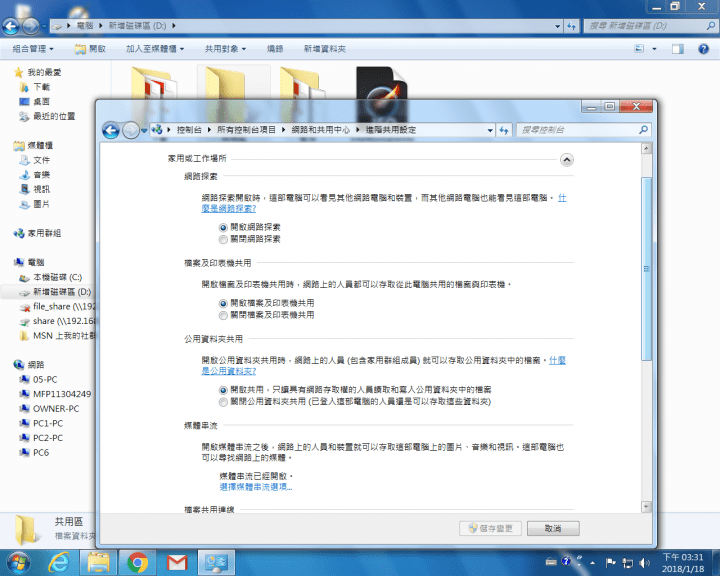720x576 pixels.
Task: Select 關閉檔案及印表機共用 radio button
Action: click(x=223, y=315)
